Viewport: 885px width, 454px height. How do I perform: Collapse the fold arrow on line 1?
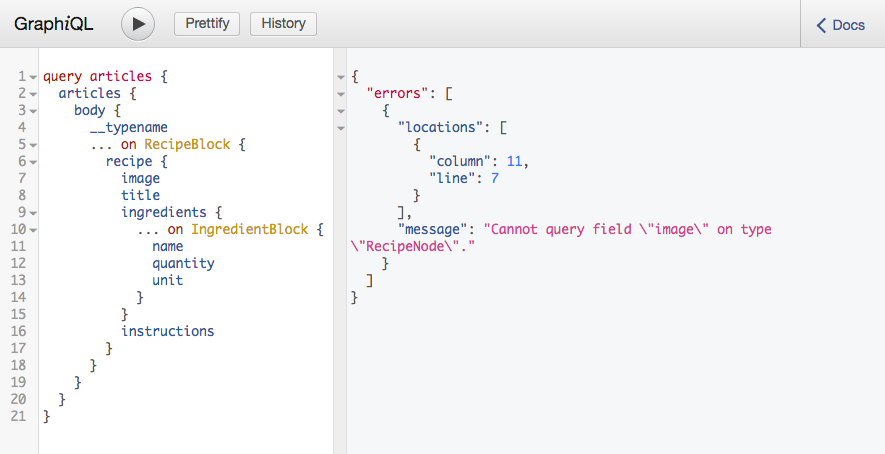[x=33, y=77]
